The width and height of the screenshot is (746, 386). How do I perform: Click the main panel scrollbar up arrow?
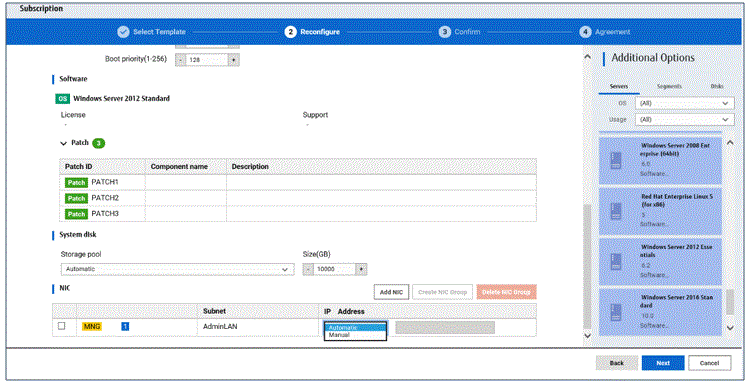pyautogui.click(x=588, y=57)
